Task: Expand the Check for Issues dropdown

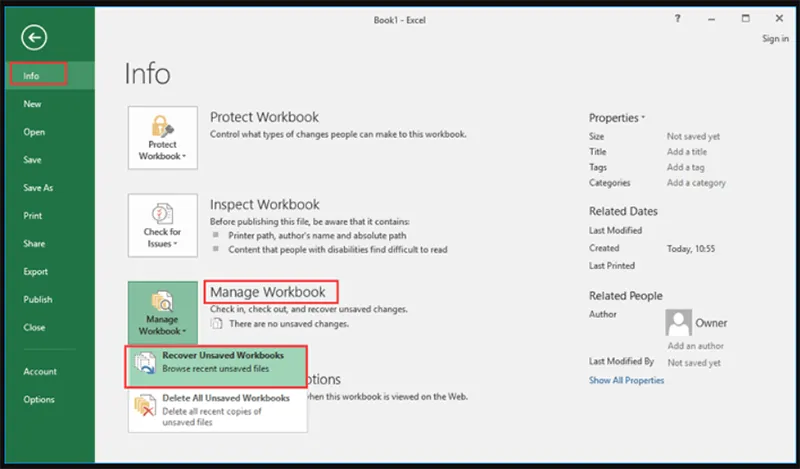Action: [163, 225]
